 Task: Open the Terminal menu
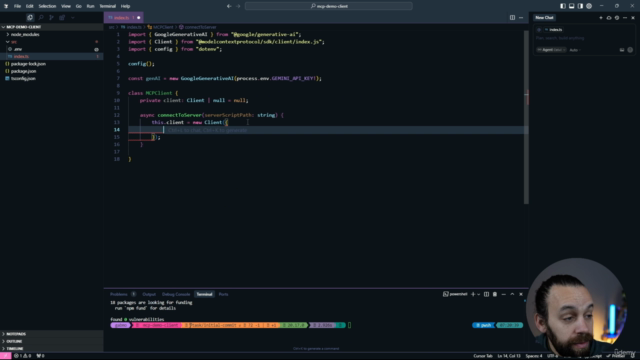coord(108,6)
